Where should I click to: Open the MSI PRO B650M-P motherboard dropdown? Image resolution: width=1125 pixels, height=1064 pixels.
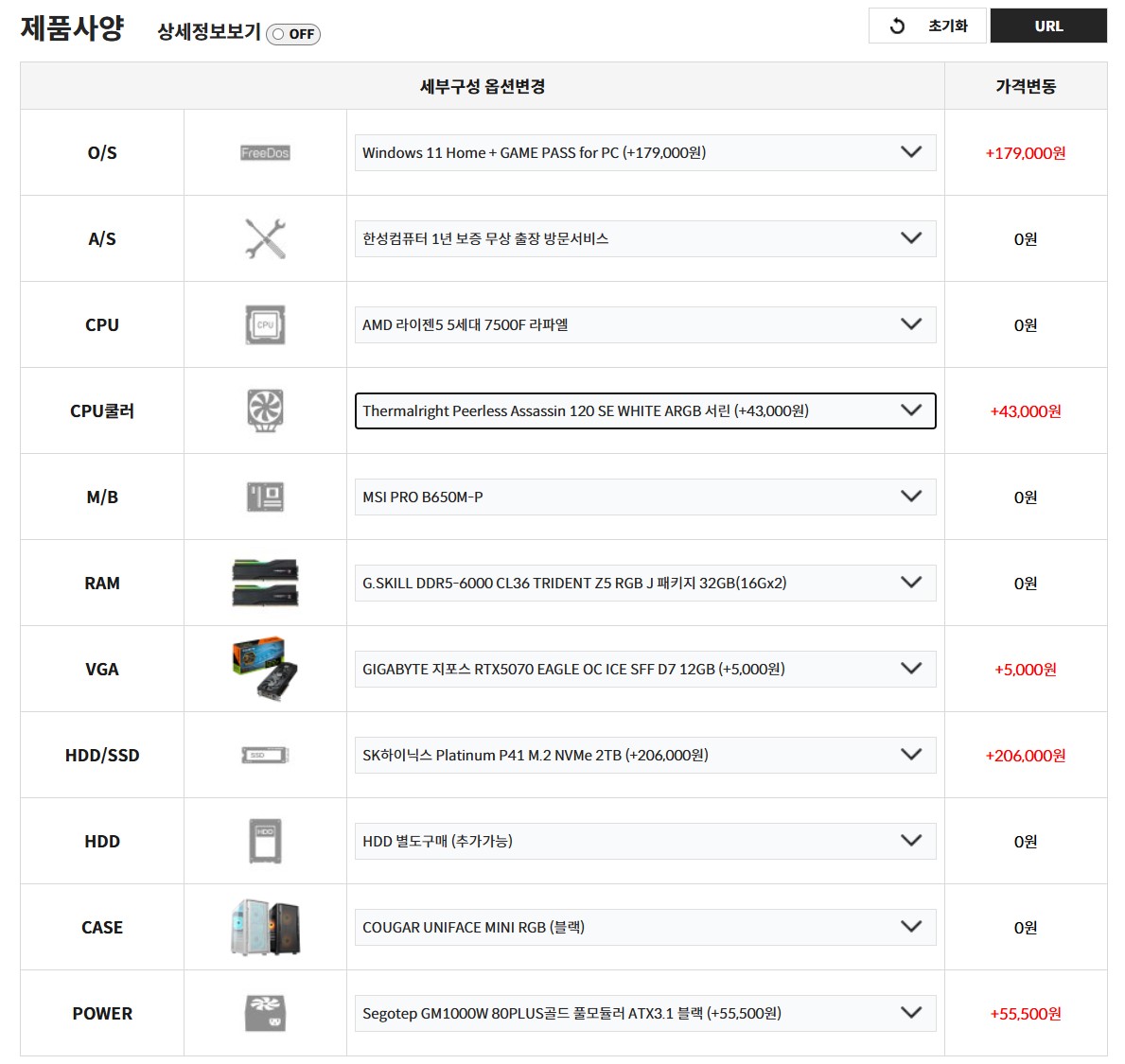[x=645, y=497]
